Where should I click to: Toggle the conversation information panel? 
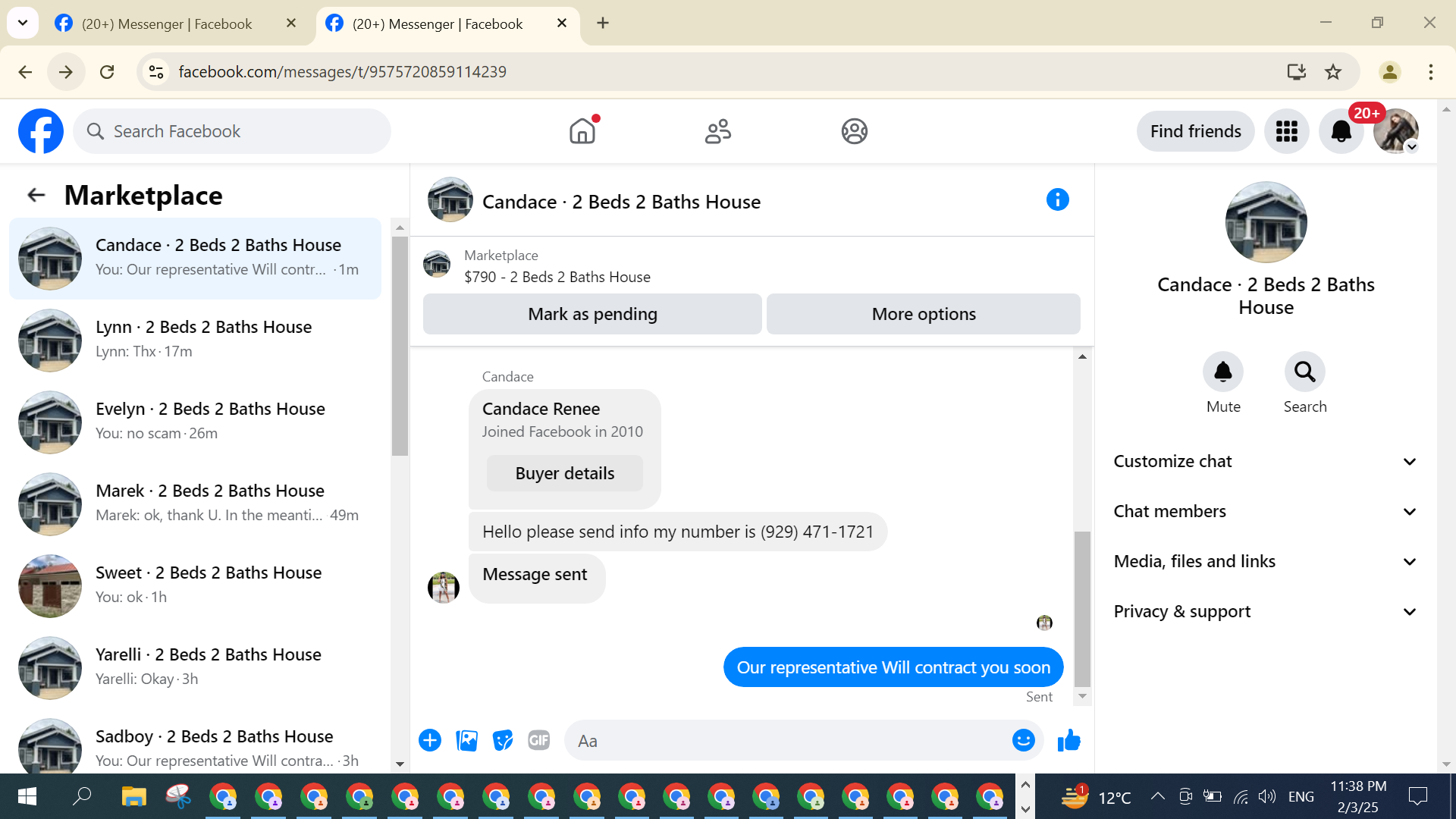coord(1058,199)
